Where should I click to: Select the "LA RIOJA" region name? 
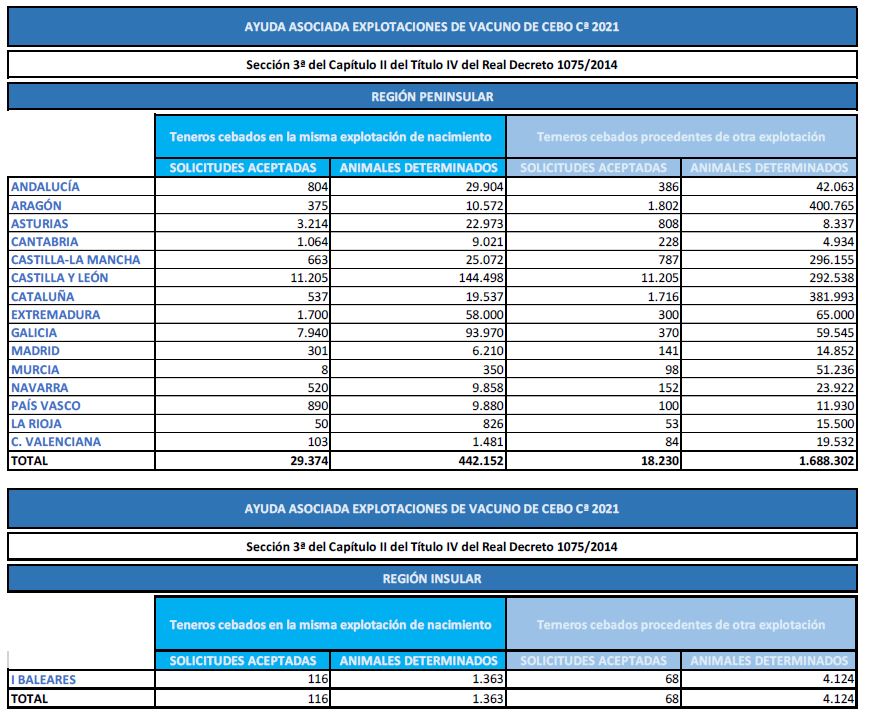[x=36, y=424]
